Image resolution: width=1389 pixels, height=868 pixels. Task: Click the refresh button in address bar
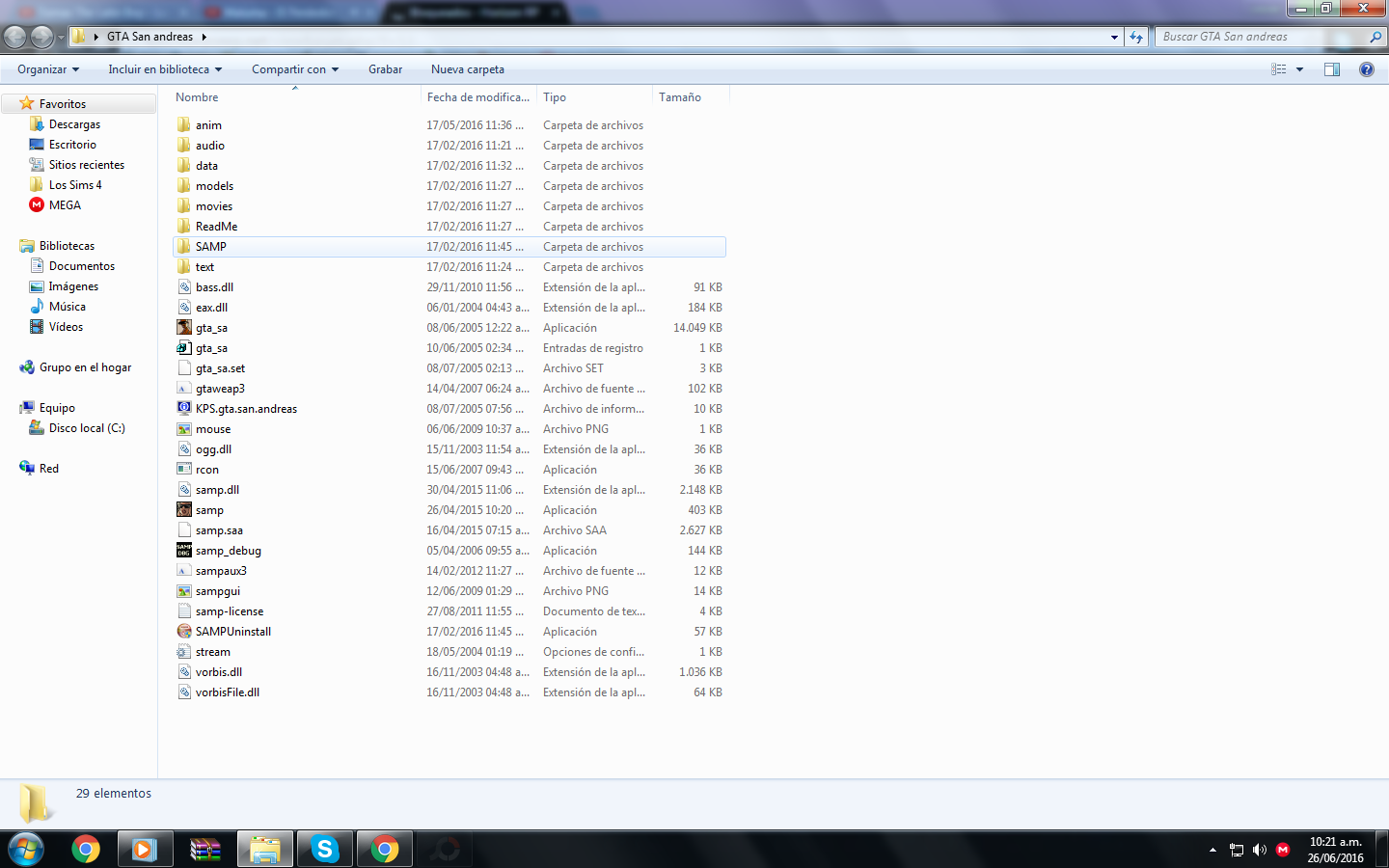click(x=1137, y=37)
